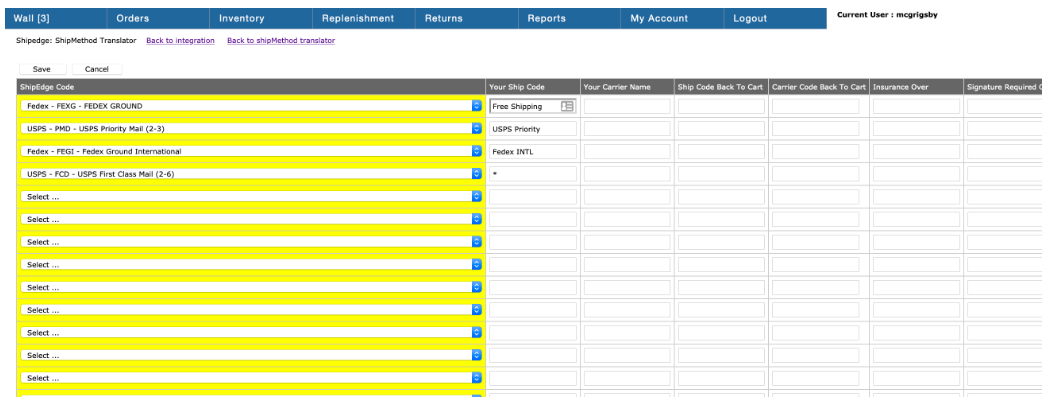Click Logout in the navigation bar
The width and height of the screenshot is (1050, 408).
(775, 19)
